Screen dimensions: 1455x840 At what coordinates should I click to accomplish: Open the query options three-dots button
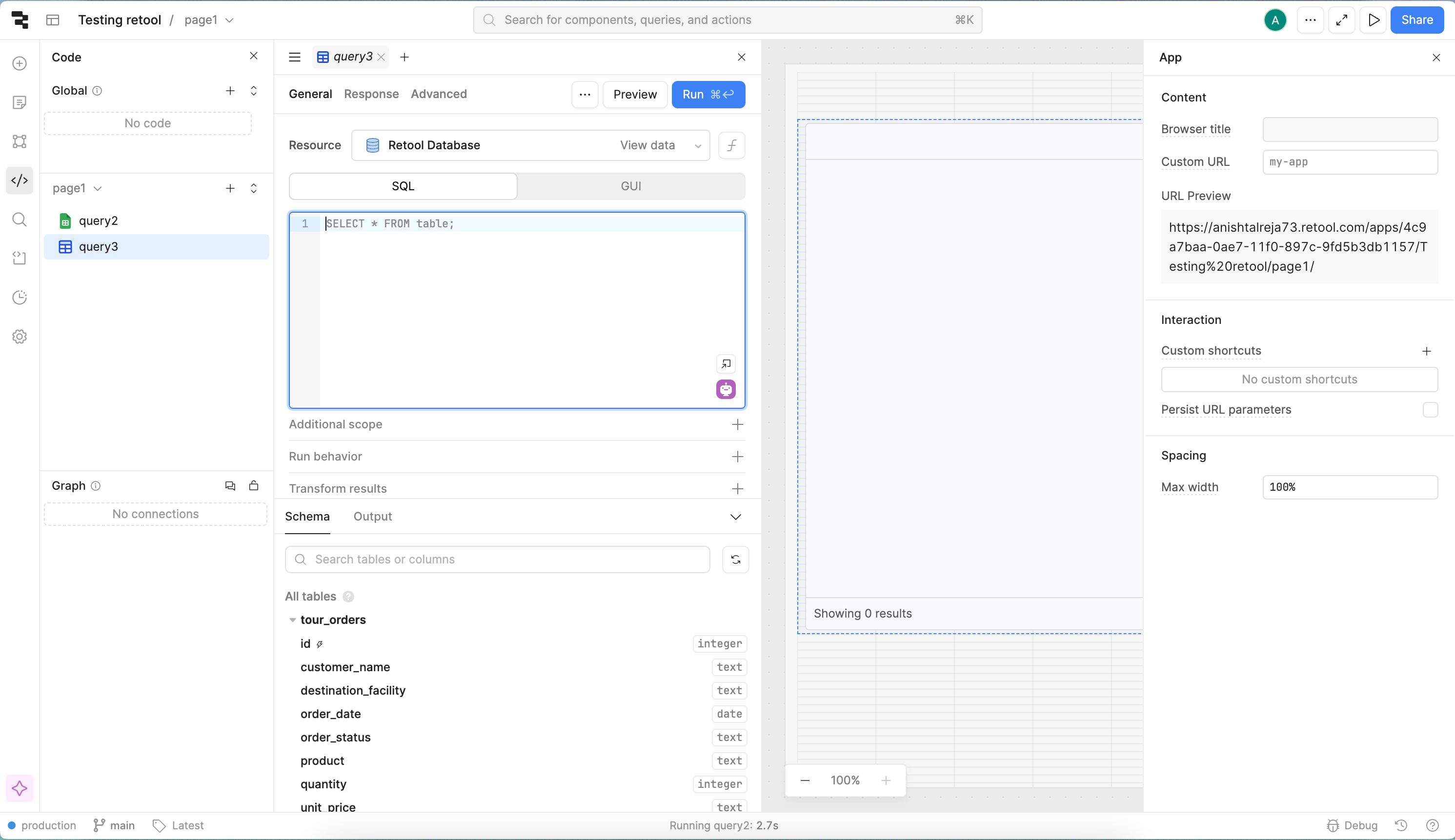click(x=585, y=95)
